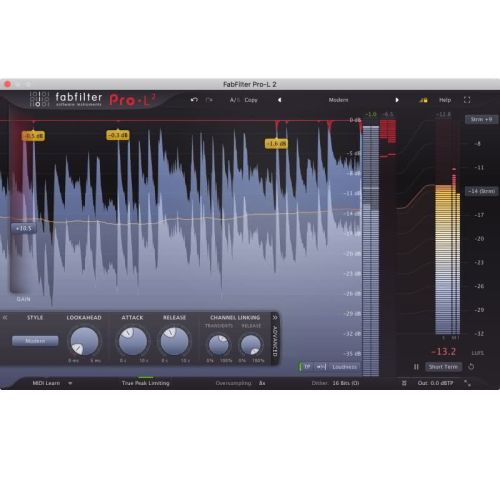This screenshot has height=500, width=500.
Task: Go to previous preset with left arrow
Action: click(280, 100)
